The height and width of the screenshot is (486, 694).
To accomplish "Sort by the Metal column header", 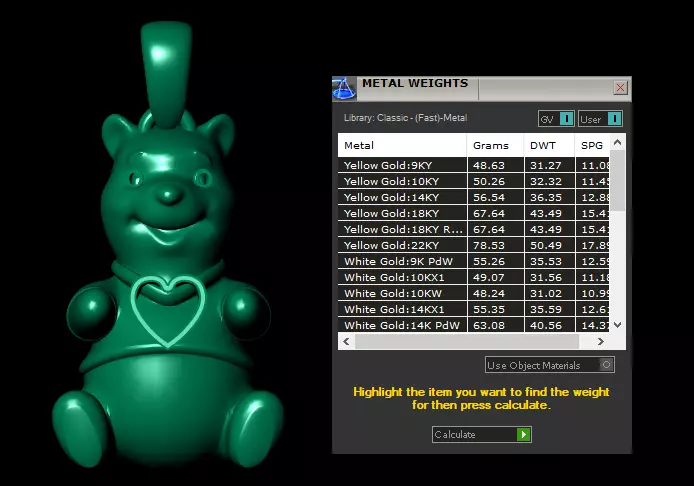I will (402, 145).
